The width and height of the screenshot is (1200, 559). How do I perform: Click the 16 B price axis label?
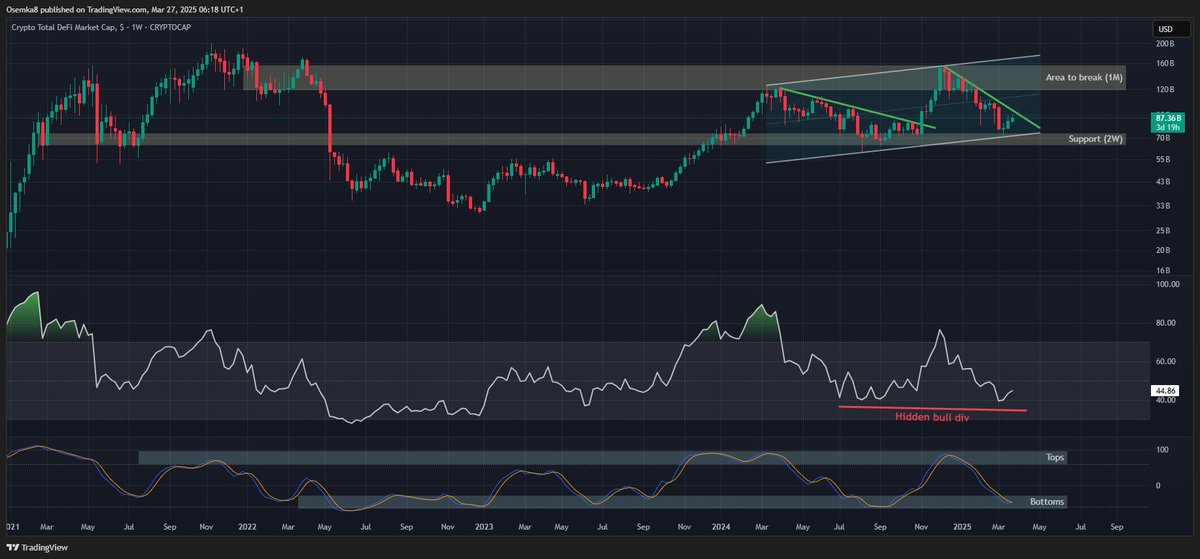[1164, 270]
